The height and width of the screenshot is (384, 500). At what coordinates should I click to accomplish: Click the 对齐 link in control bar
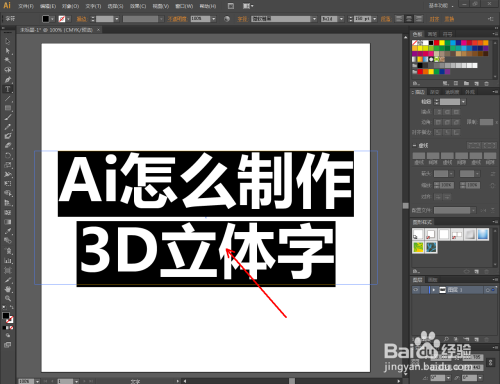434,19
